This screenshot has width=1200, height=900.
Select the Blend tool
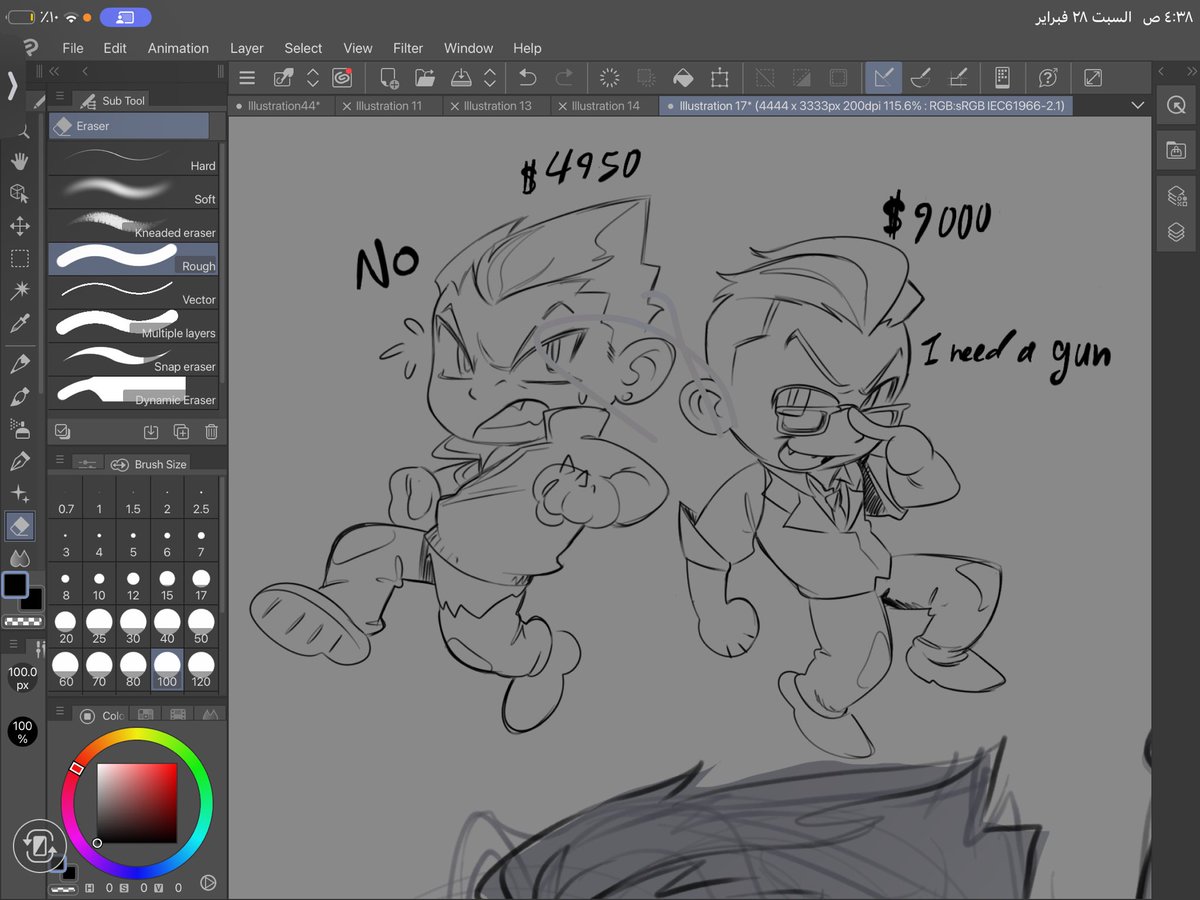[x=20, y=557]
